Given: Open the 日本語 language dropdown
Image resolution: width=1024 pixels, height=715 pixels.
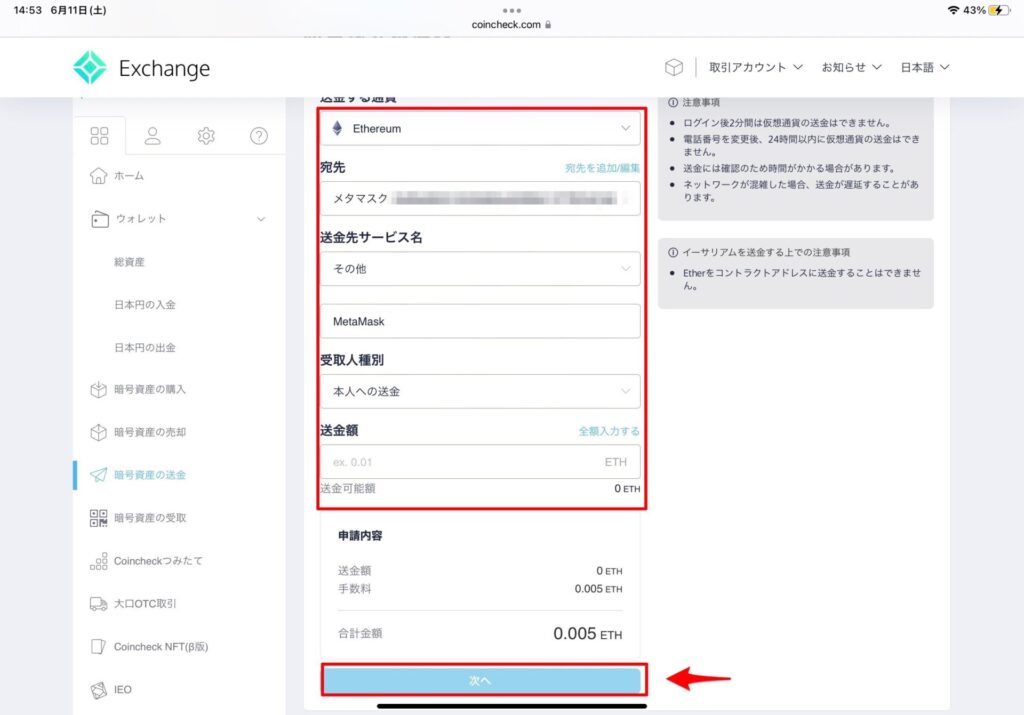Looking at the screenshot, I should tap(925, 67).
